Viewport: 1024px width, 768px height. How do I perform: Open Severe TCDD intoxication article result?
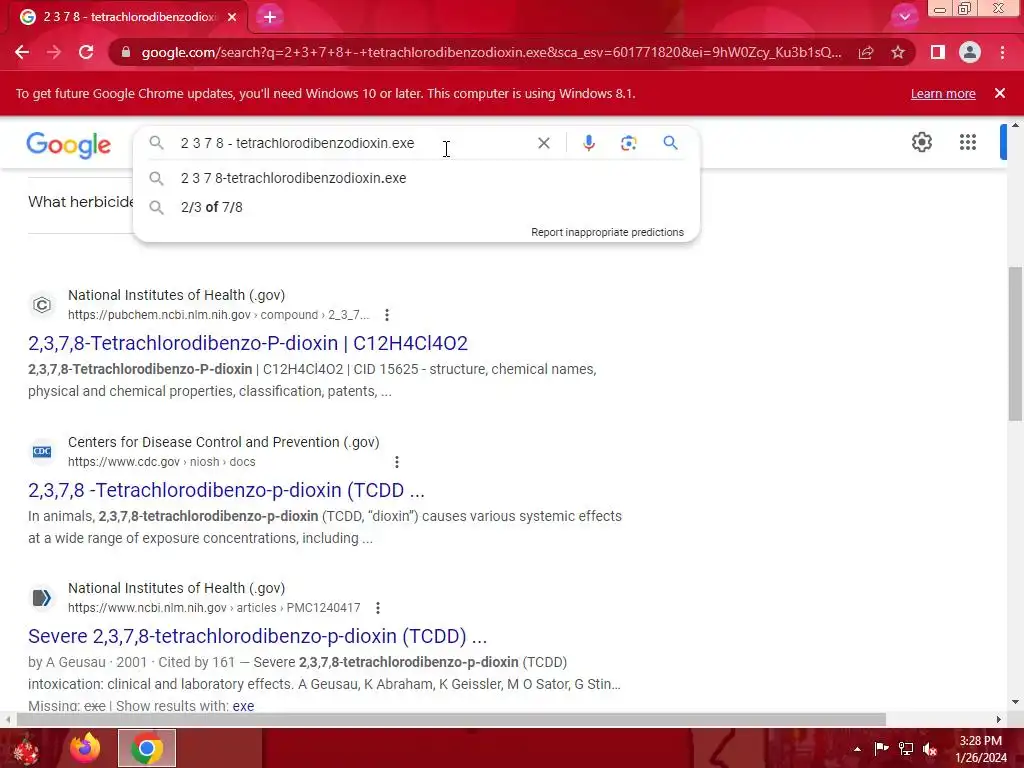click(x=257, y=636)
